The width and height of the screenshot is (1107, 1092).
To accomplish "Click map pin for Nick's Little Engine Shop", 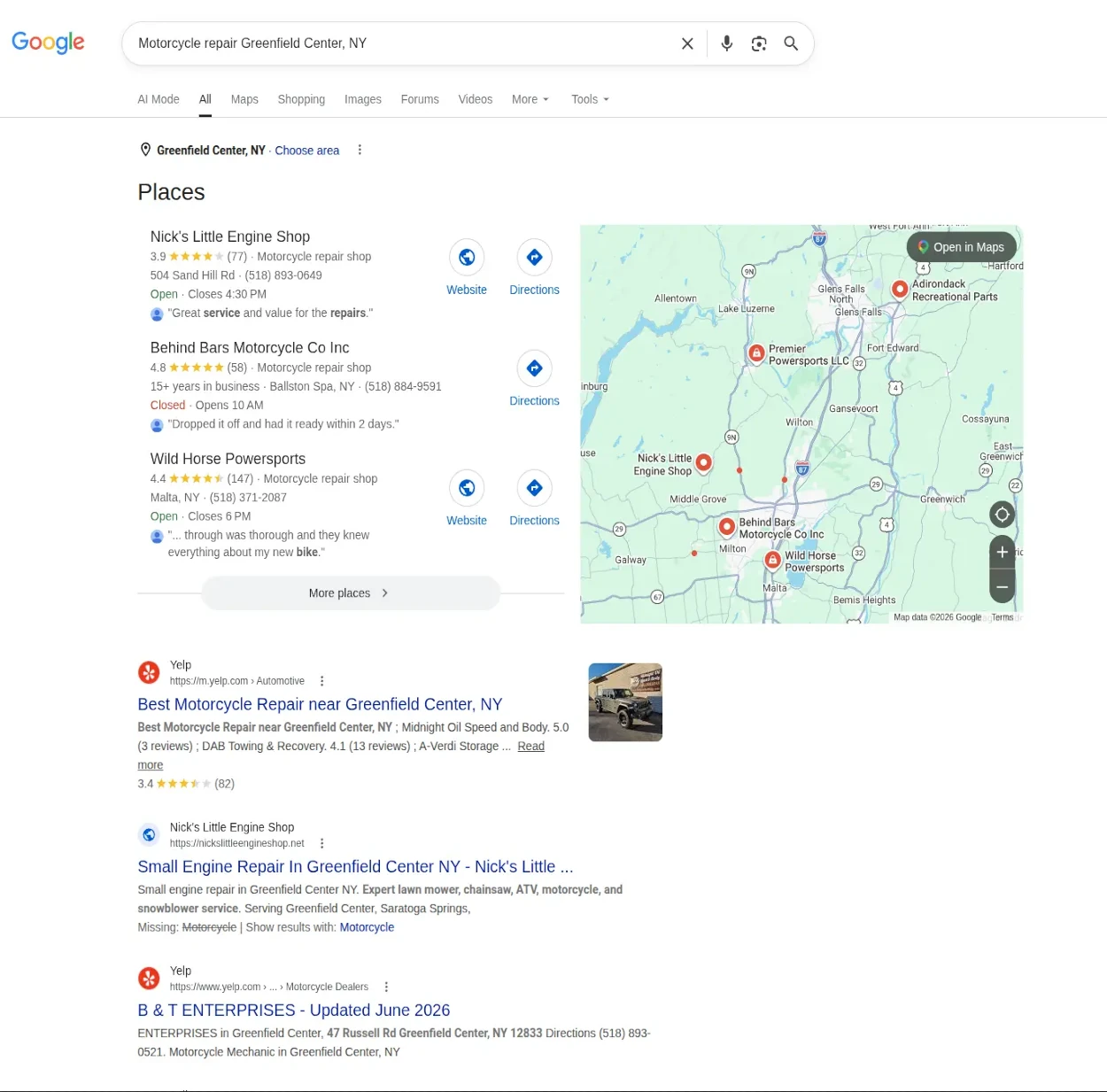I will [x=703, y=462].
